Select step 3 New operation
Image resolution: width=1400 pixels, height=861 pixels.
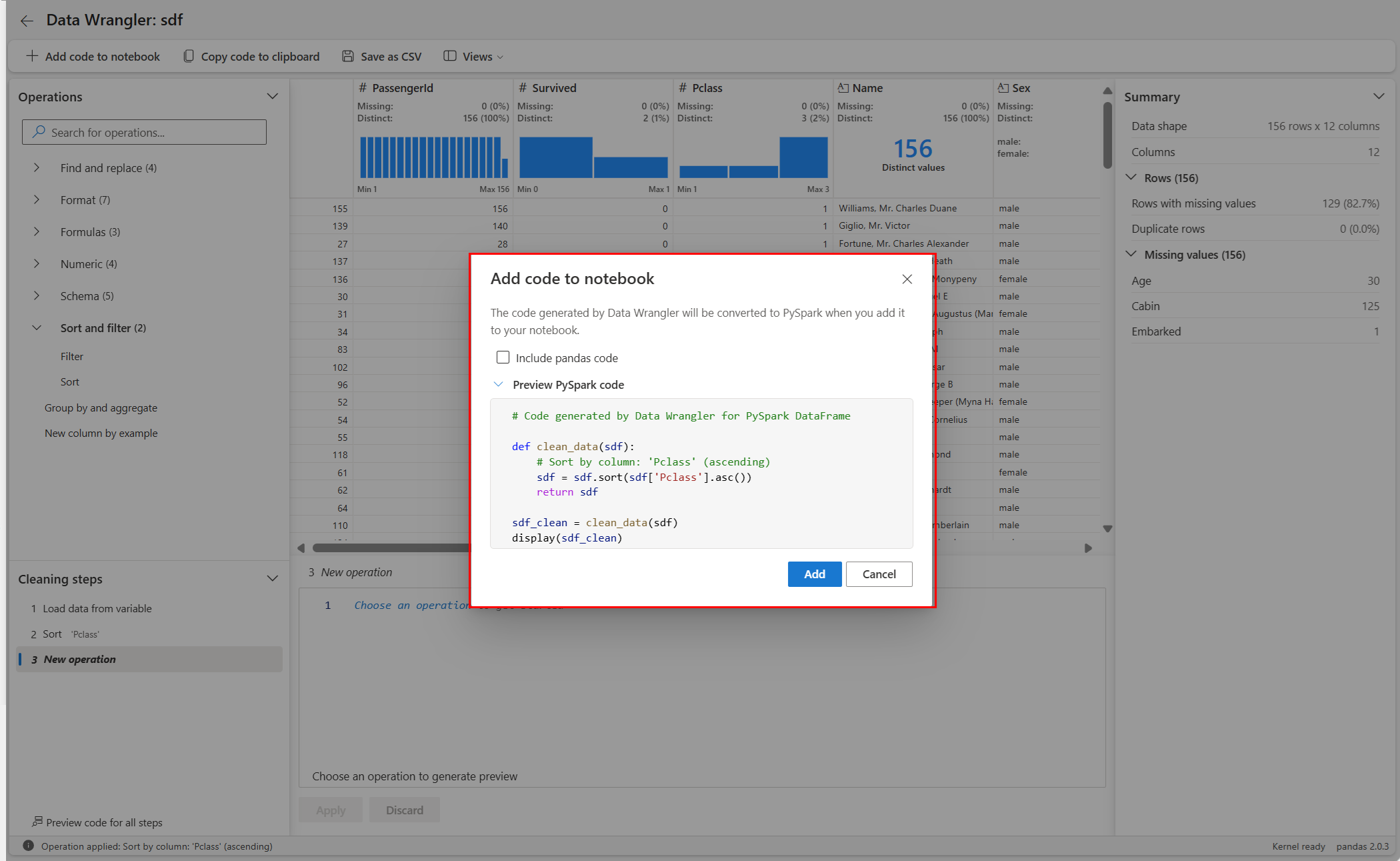149,660
